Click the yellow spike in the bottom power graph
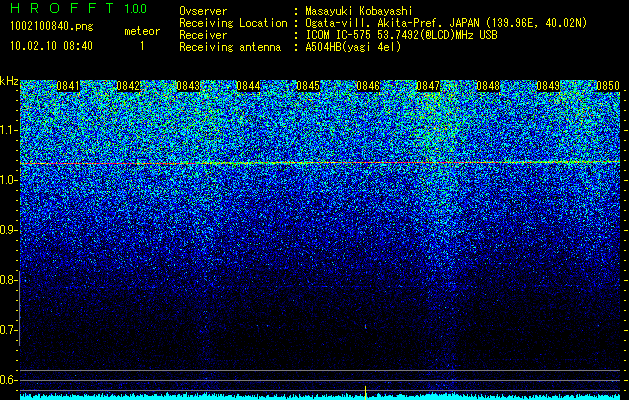 365,392
